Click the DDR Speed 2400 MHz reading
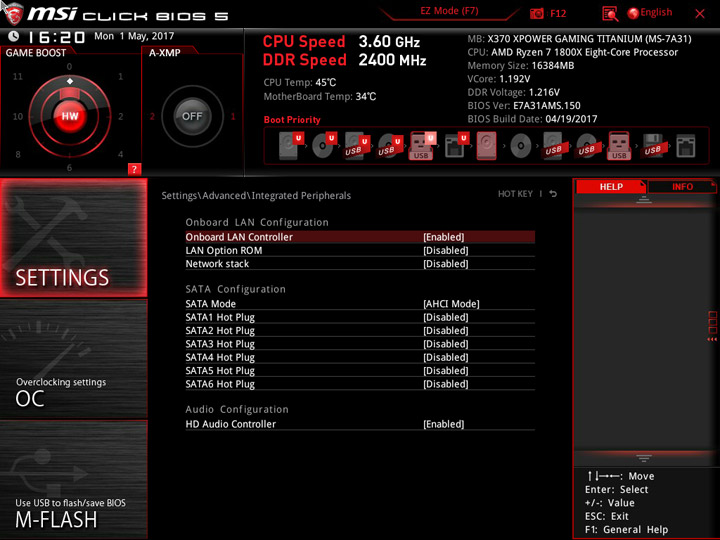Image resolution: width=720 pixels, height=540 pixels. [345, 60]
